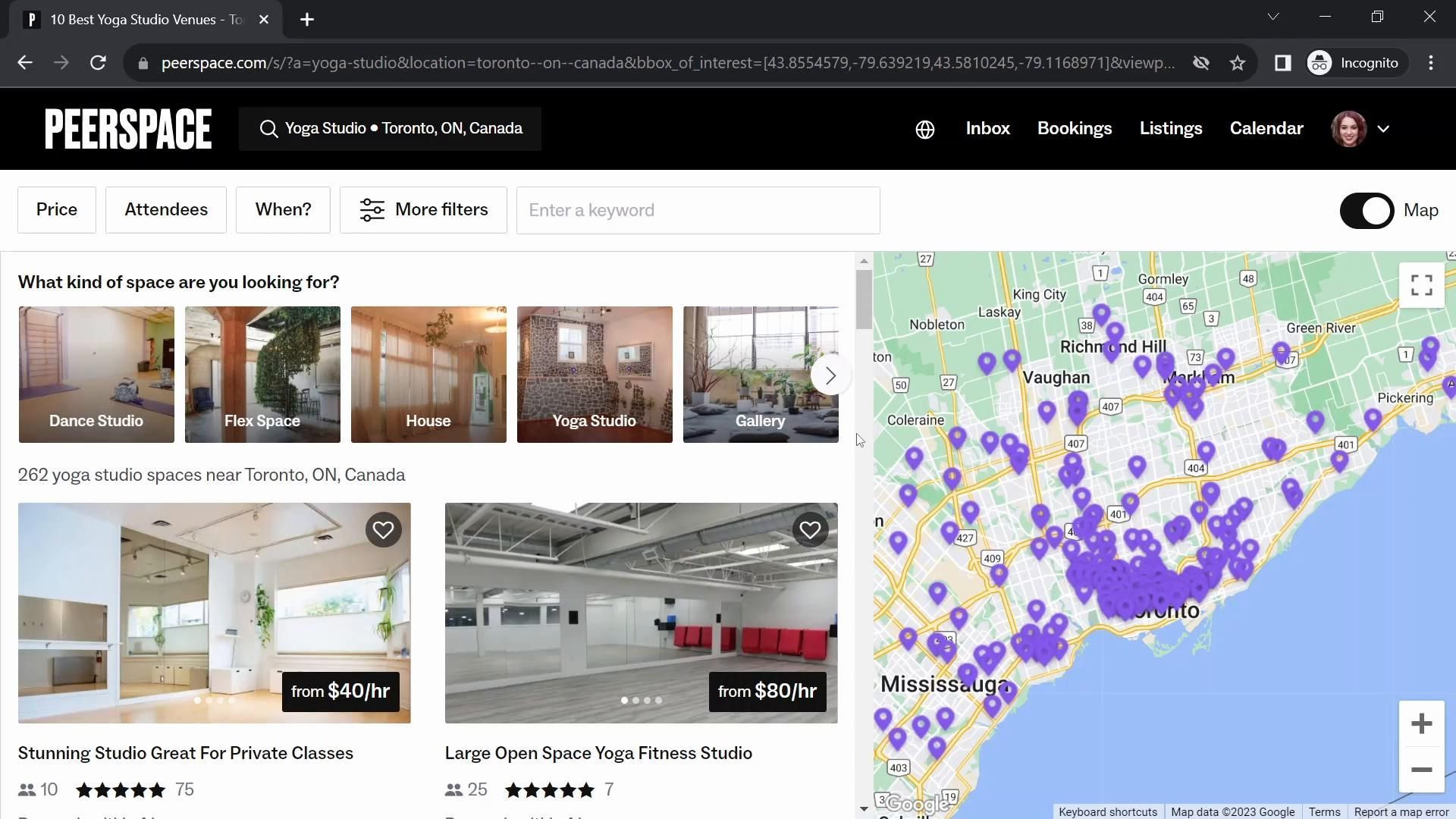
Task: Favorite the Stunning Studio listing heart
Action: coord(383,530)
